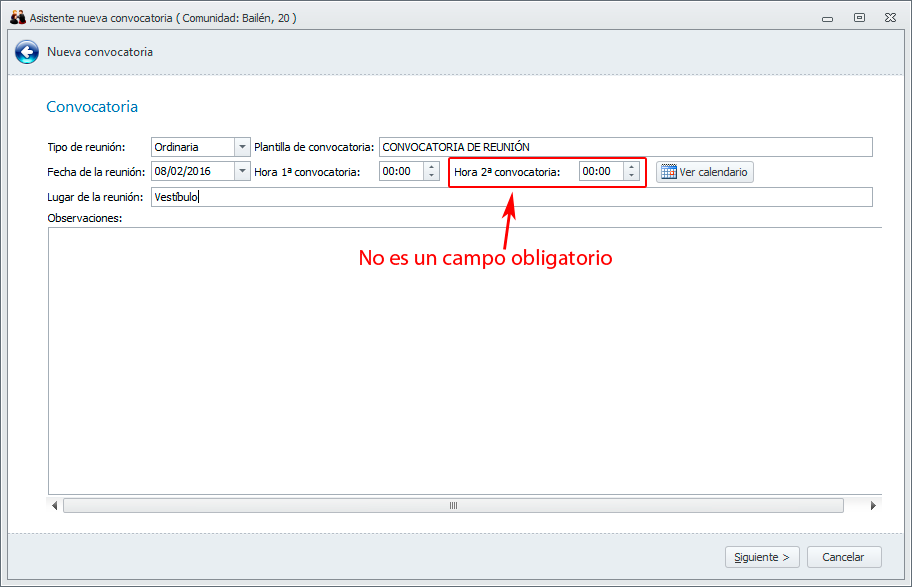Click the left arrow of horizontal scrollbar
Screen dimensions: 912x587
click(54, 506)
